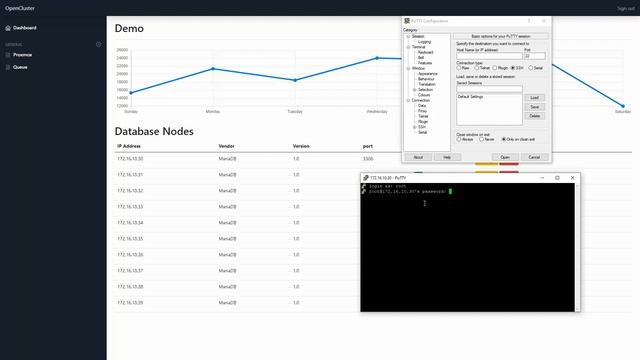Open the Dashboard home icon in sidebar
This screenshot has height=360, width=640.
pyautogui.click(x=8, y=28)
